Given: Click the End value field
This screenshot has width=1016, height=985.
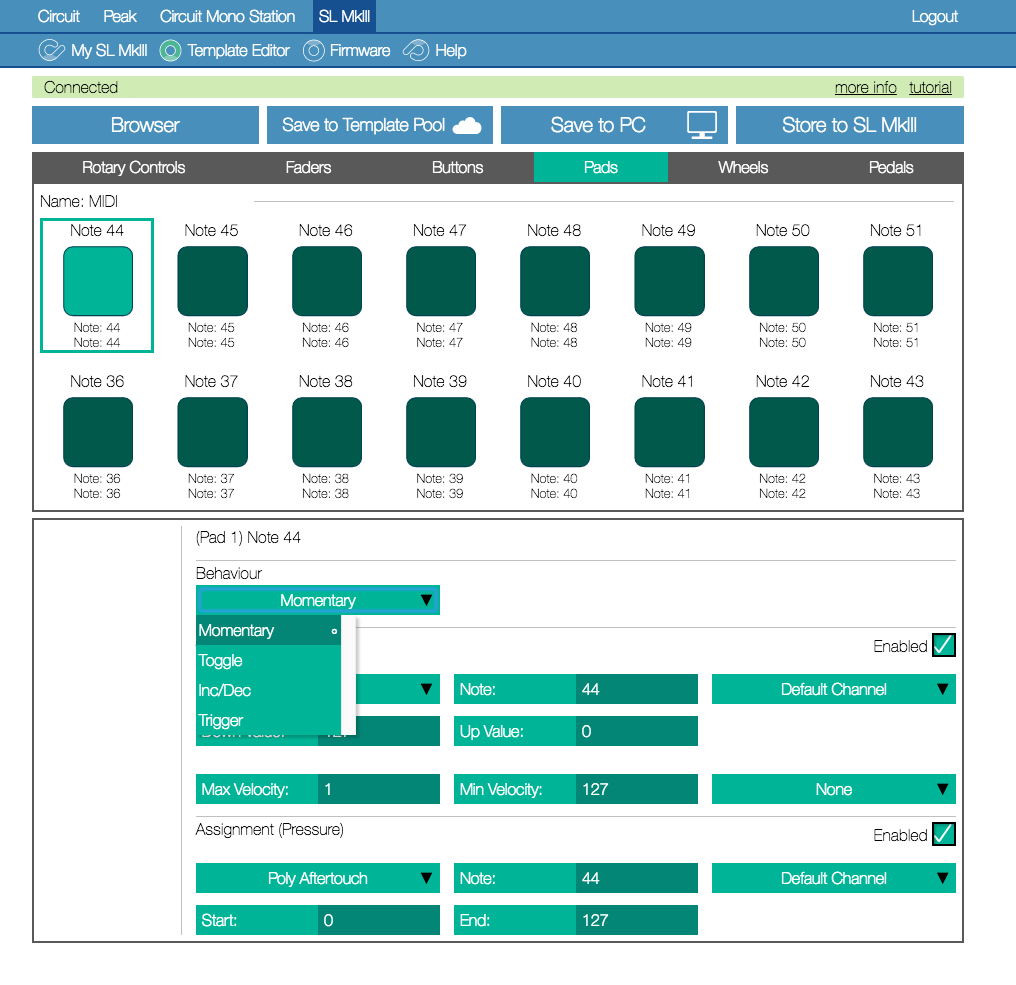Looking at the screenshot, I should point(636,920).
